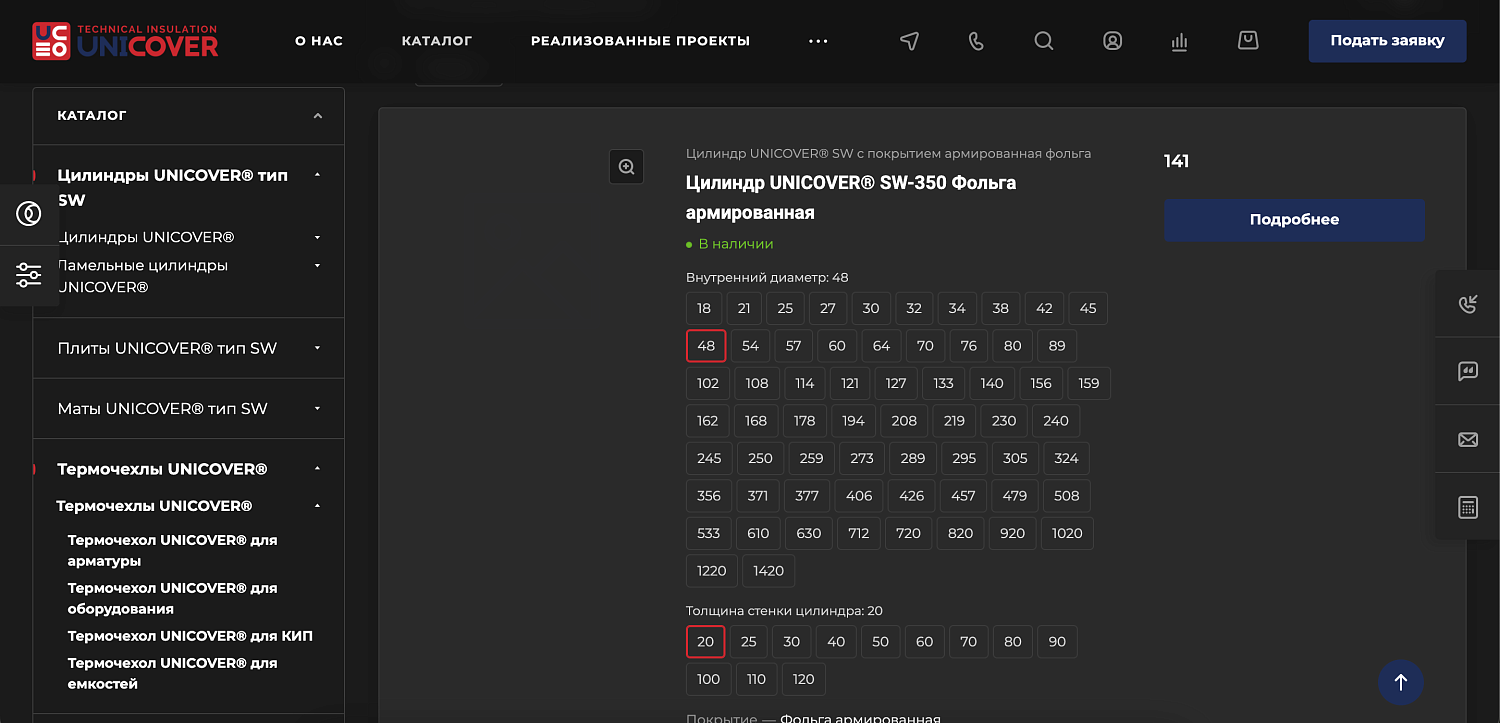Choose inner diameter 610
Viewport: 1500px width, 723px height.
[x=759, y=533]
